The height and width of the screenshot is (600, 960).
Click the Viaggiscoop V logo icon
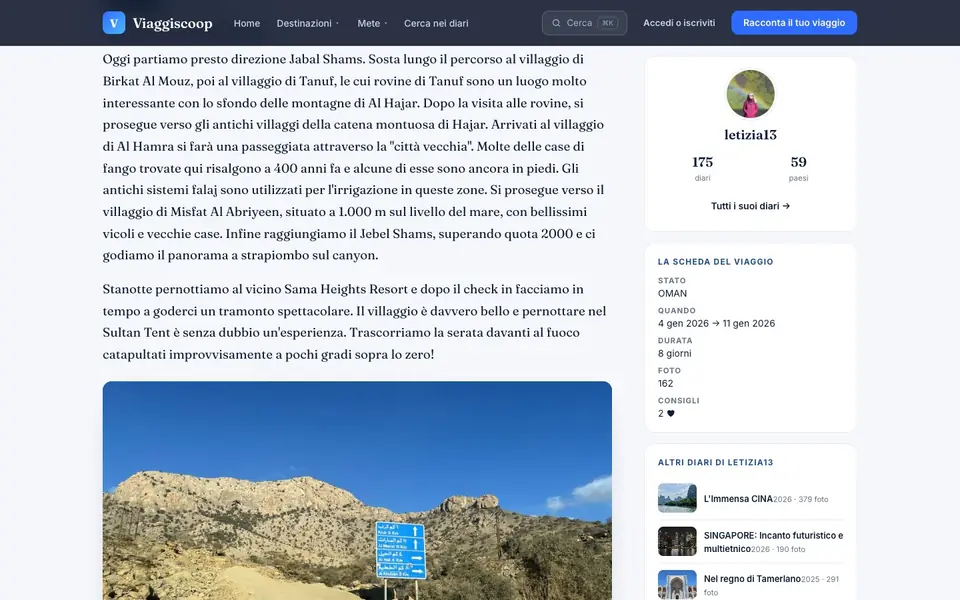pos(114,23)
